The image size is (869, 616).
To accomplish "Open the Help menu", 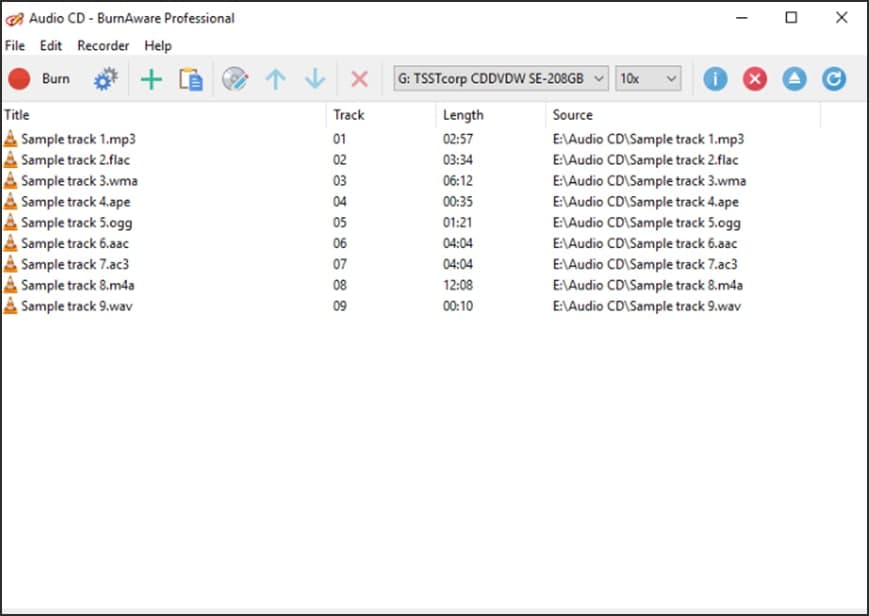I will (158, 46).
